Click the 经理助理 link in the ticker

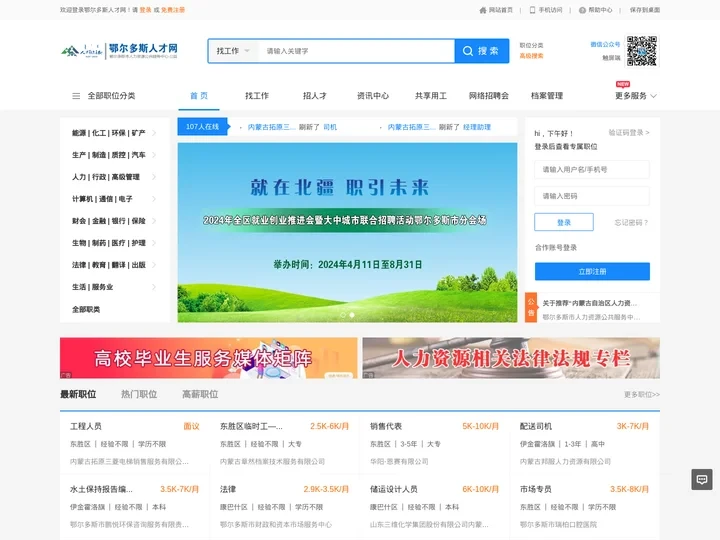[x=477, y=127]
